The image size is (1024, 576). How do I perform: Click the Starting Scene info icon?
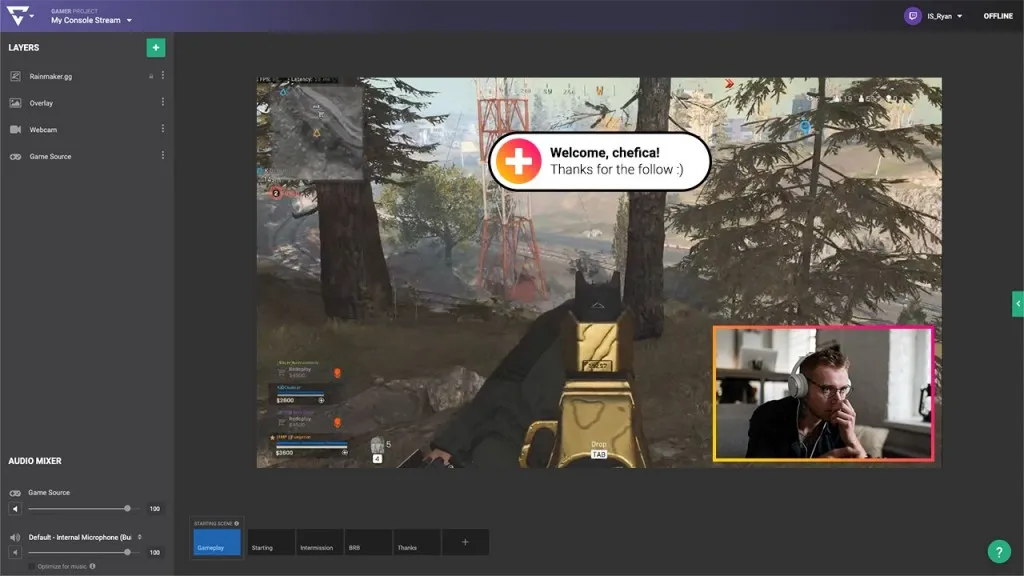(236, 523)
